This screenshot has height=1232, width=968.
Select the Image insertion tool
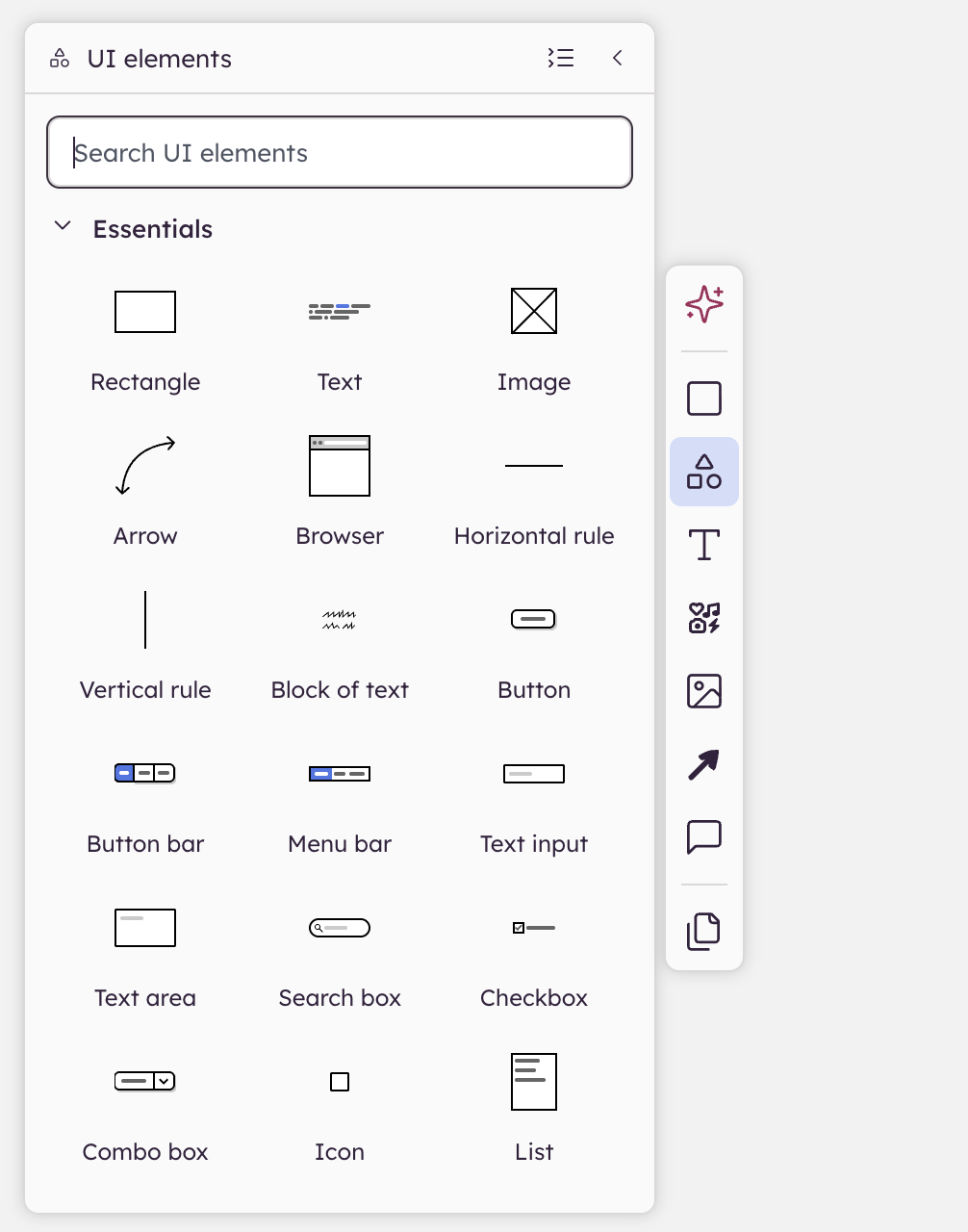[703, 690]
